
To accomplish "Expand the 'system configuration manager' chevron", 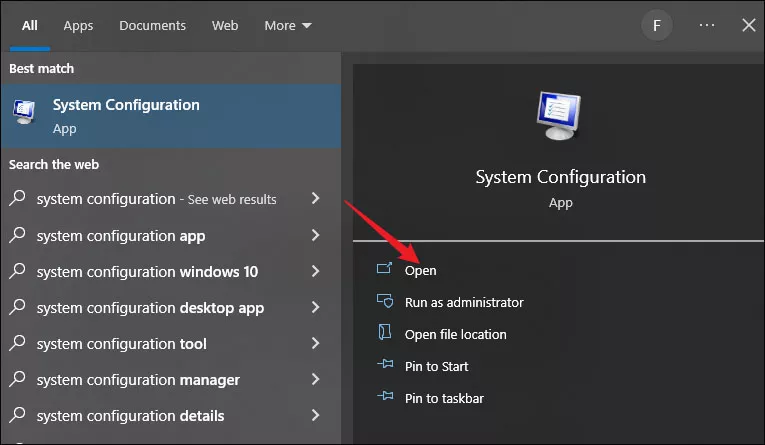I will click(316, 379).
